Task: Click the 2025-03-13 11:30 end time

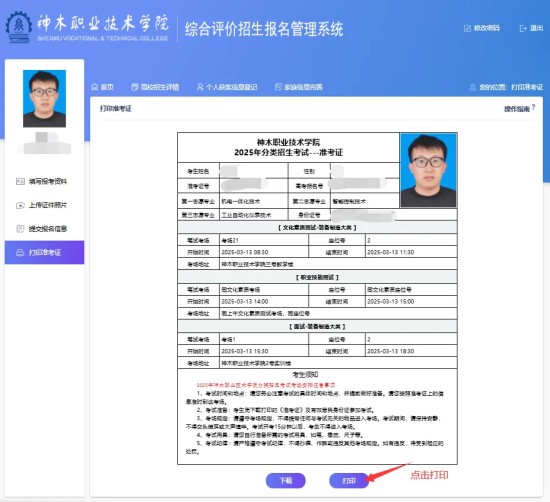Action: [x=411, y=252]
